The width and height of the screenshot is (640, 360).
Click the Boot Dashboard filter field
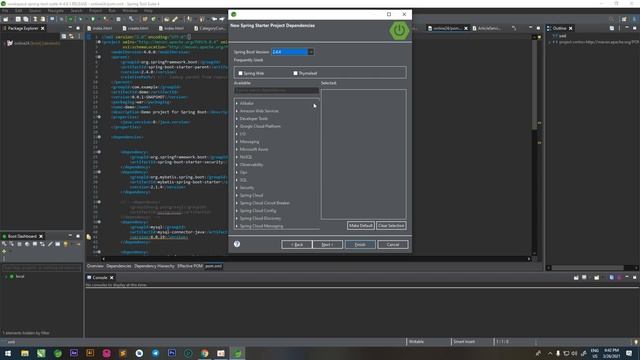click(x=42, y=268)
